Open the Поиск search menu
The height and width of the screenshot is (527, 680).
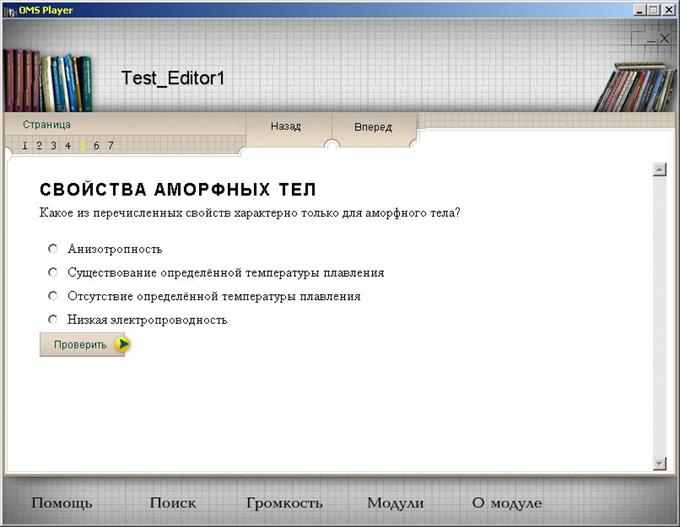tap(173, 503)
